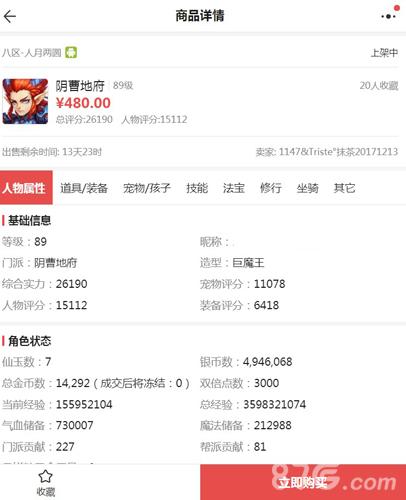Open the 法宝 tab
The image size is (406, 500).
point(234,188)
